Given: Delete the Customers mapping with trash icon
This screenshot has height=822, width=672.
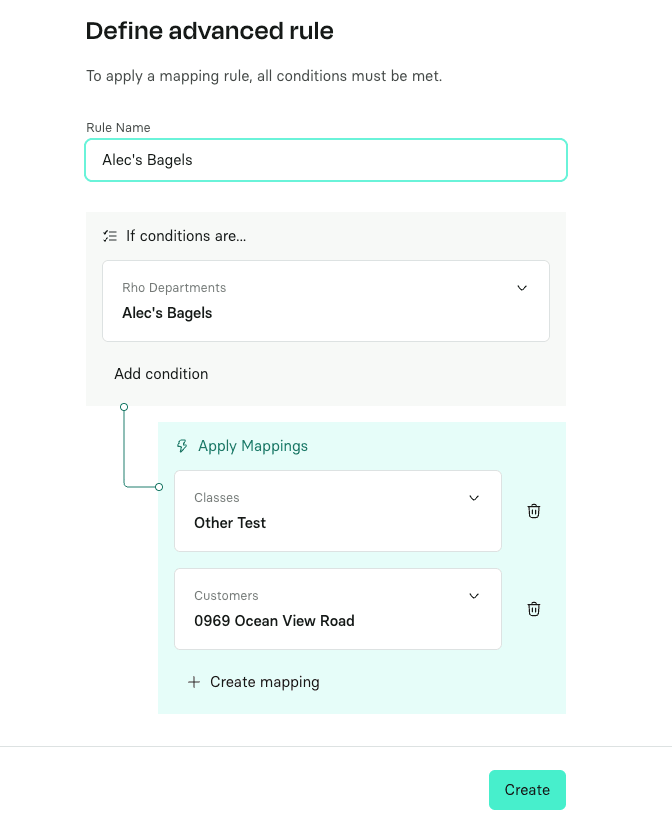Looking at the screenshot, I should pyautogui.click(x=534, y=609).
